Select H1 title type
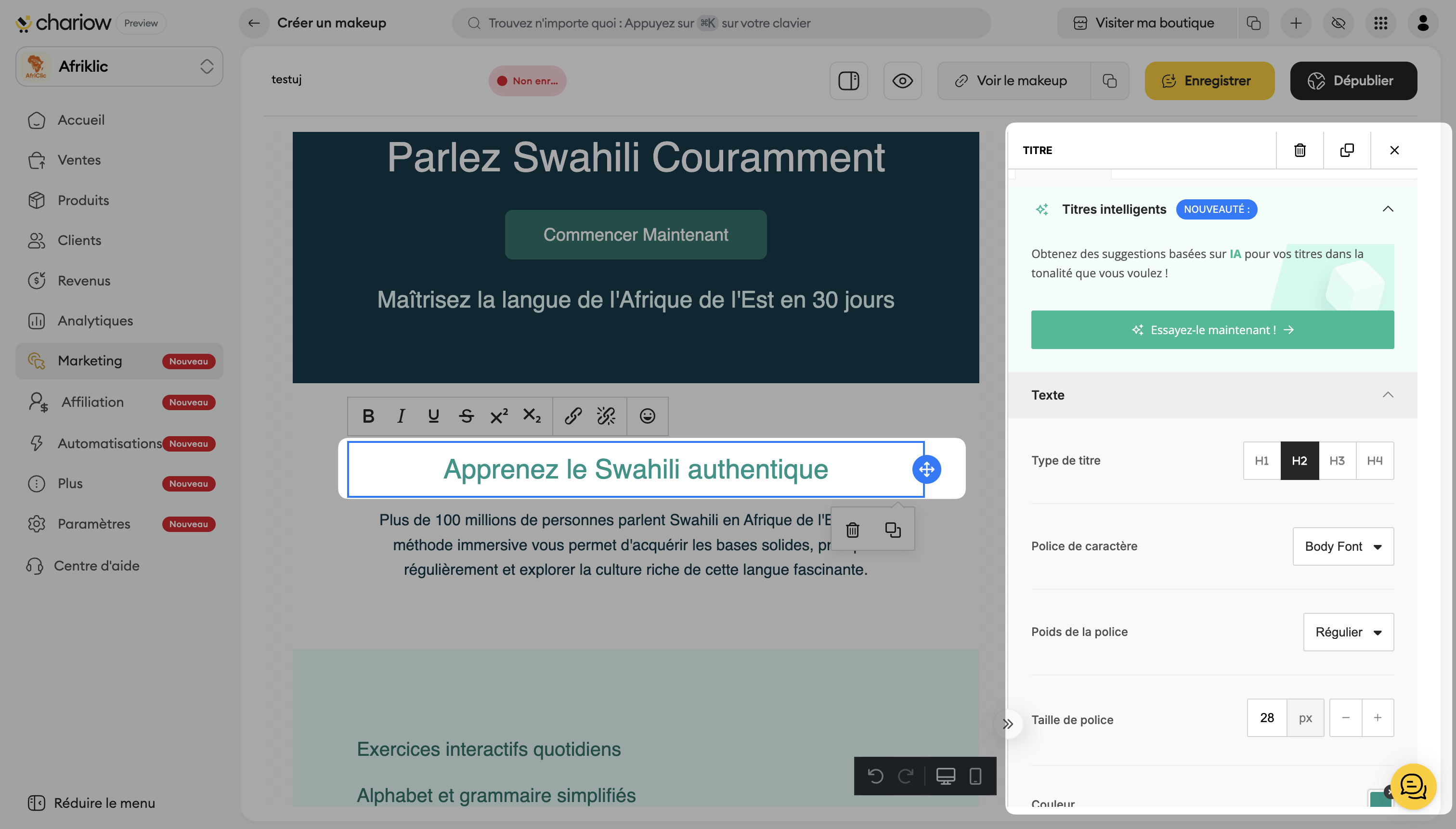1456x829 pixels. point(1261,461)
